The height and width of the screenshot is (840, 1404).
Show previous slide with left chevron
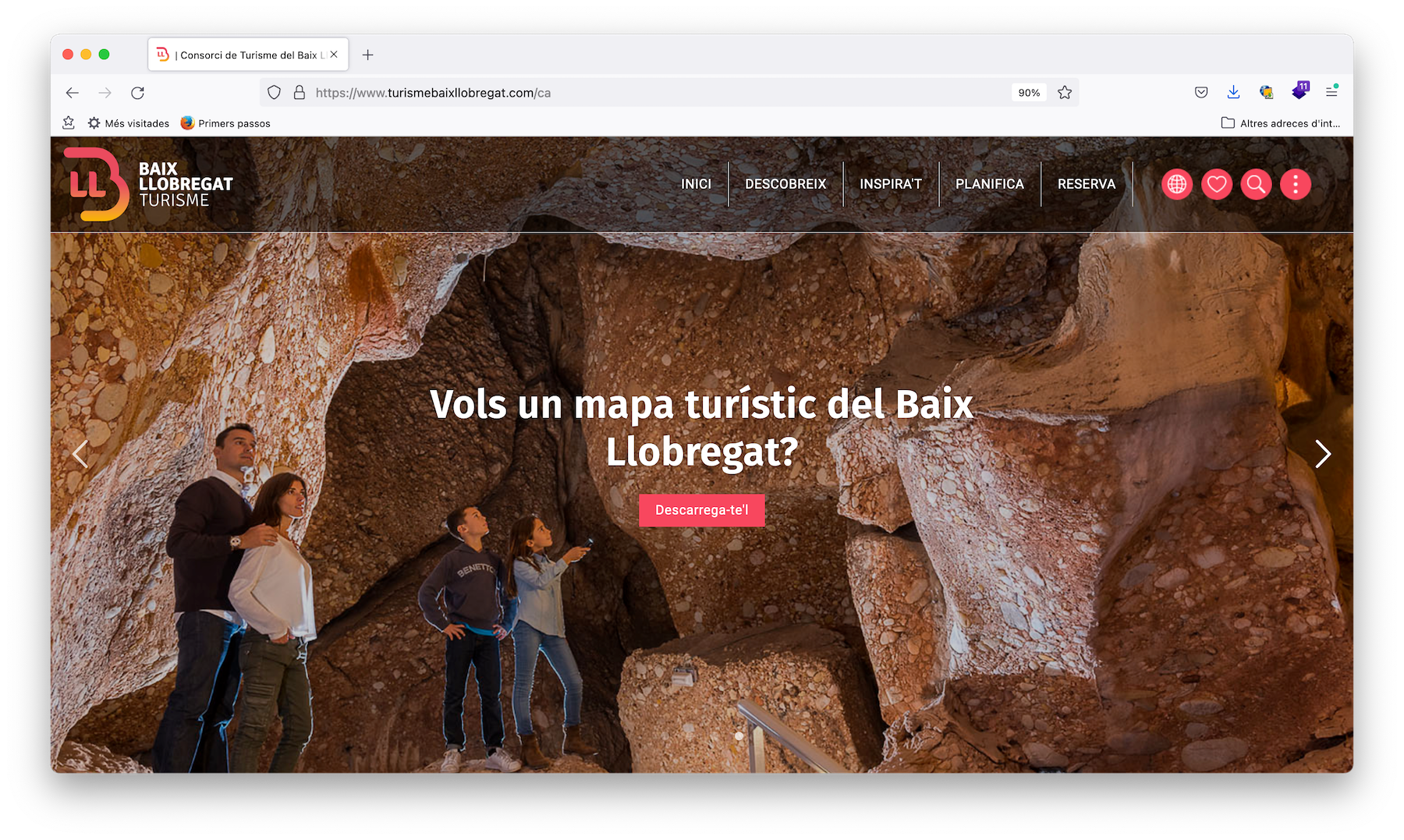coord(80,454)
